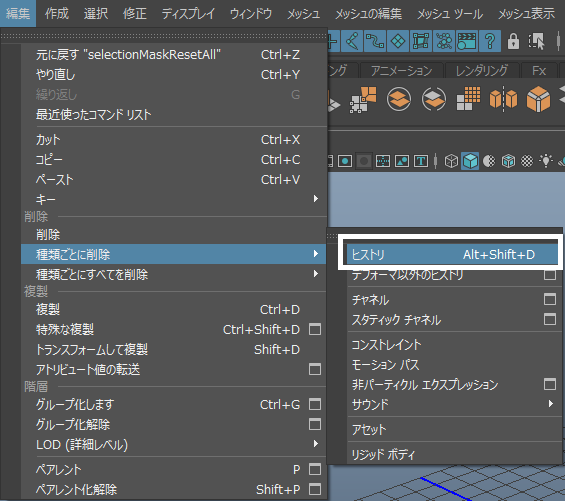Open the メッシュ ツール menu
The height and width of the screenshot is (501, 565).
tap(450, 14)
